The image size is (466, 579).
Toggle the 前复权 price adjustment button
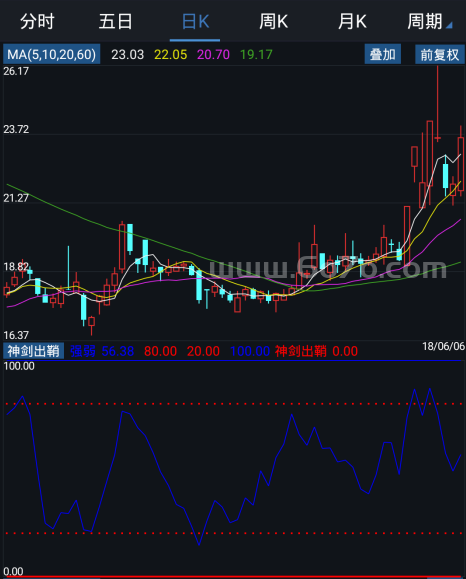pos(439,54)
